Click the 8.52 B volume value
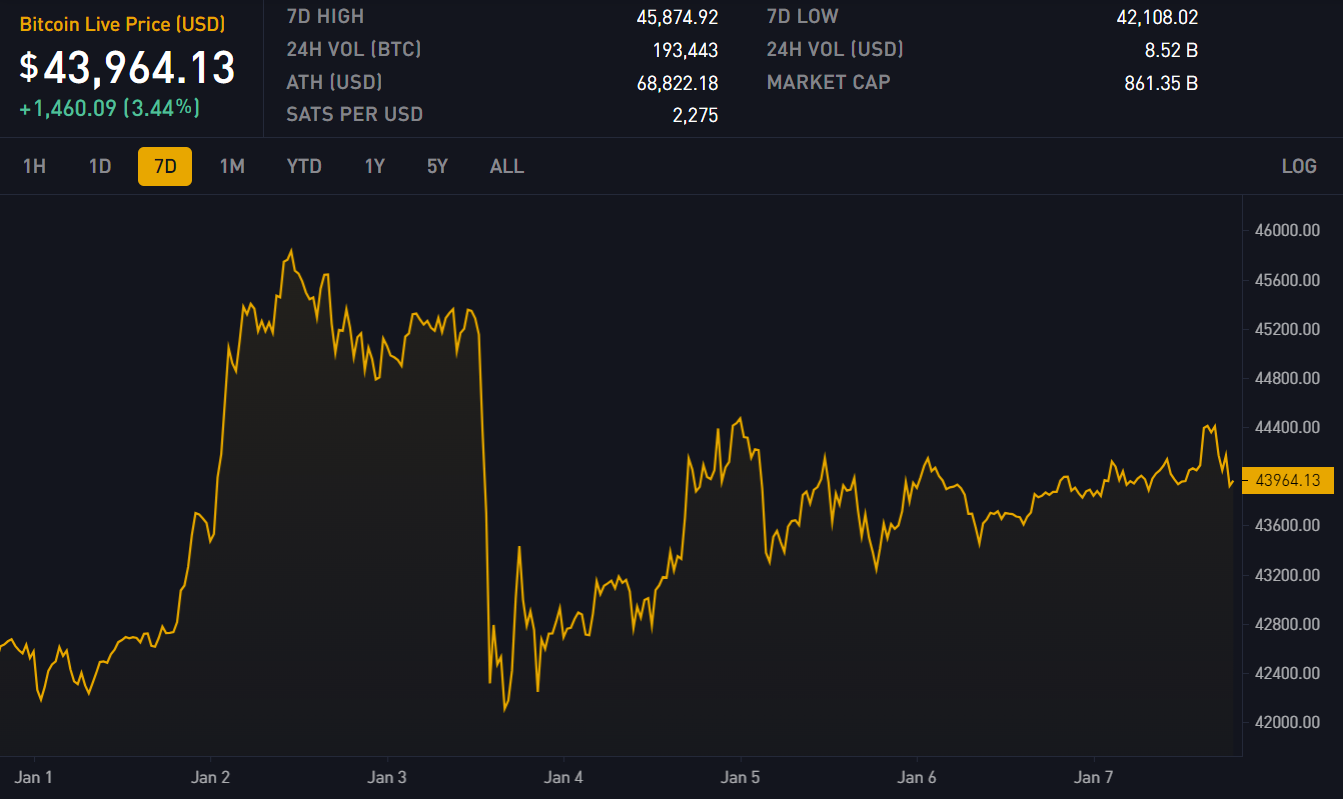 (x=1171, y=50)
